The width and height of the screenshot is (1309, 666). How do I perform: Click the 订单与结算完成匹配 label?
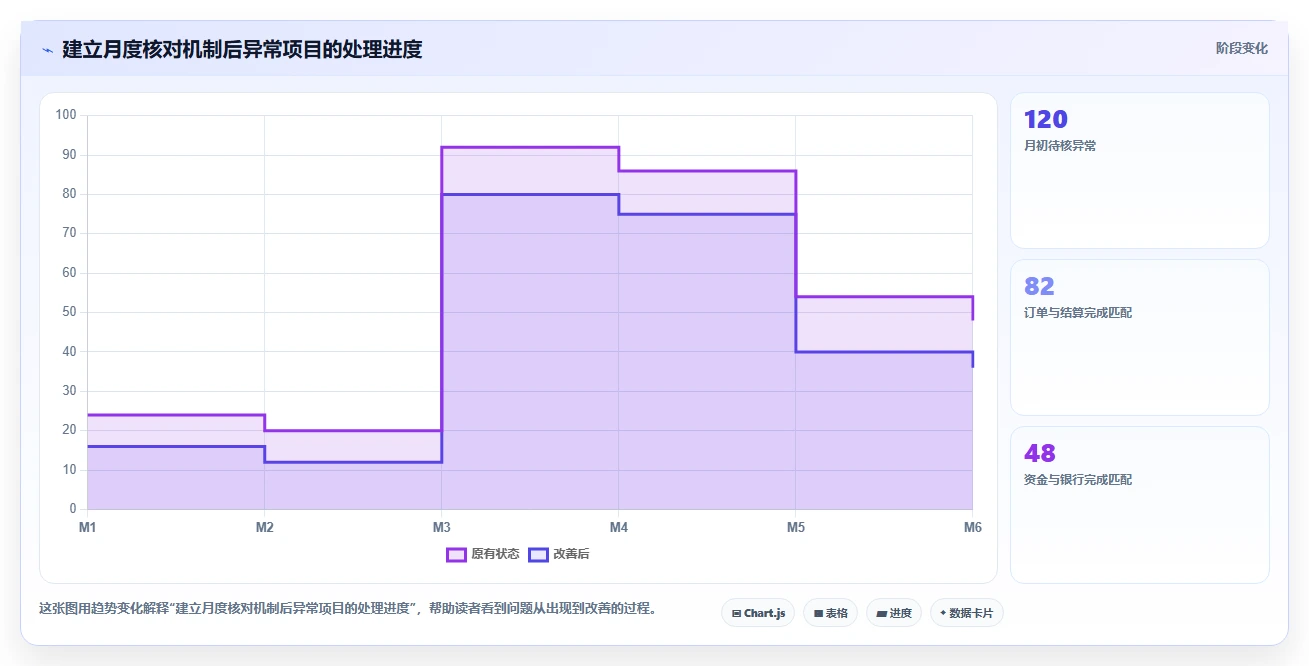click(1078, 313)
